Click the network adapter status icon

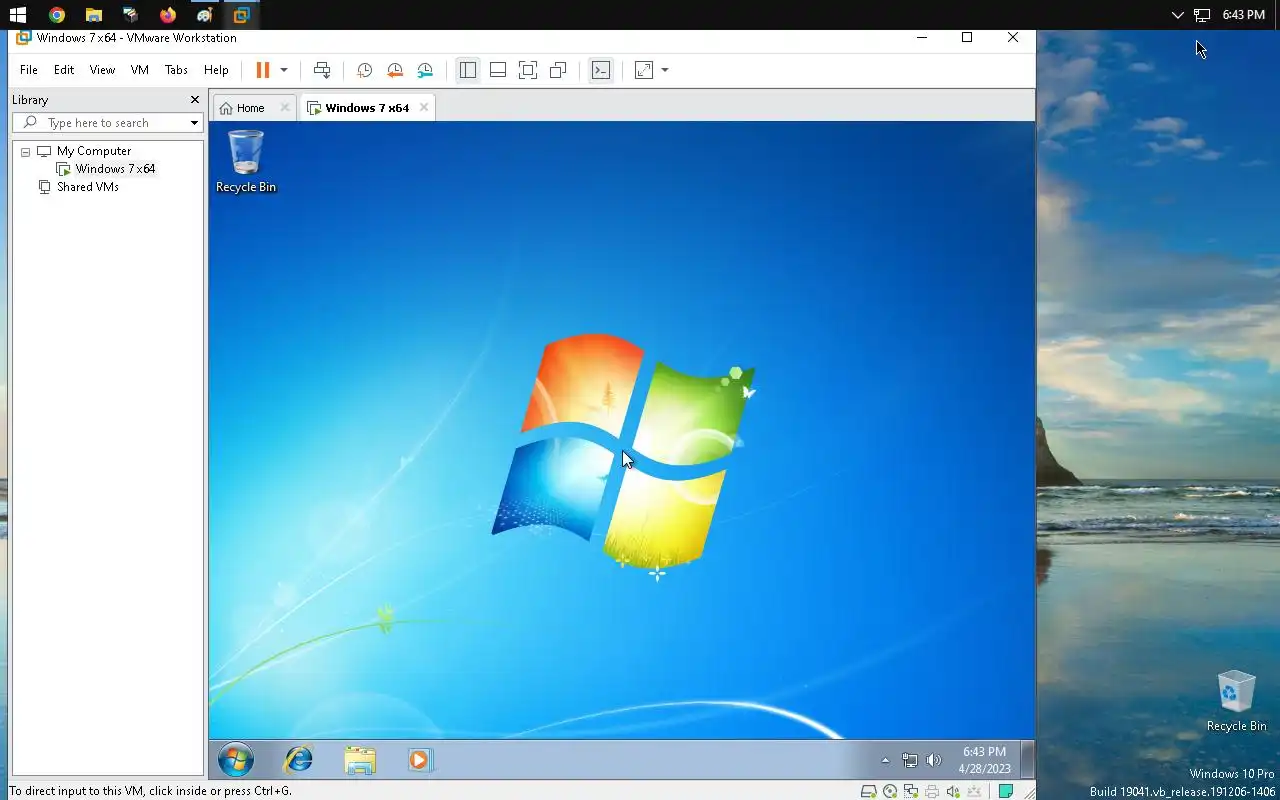(911, 792)
